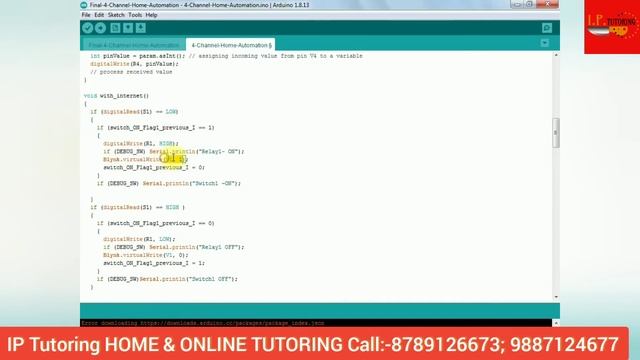
Task: Open the Tools menu
Action: pyautogui.click(x=135, y=15)
